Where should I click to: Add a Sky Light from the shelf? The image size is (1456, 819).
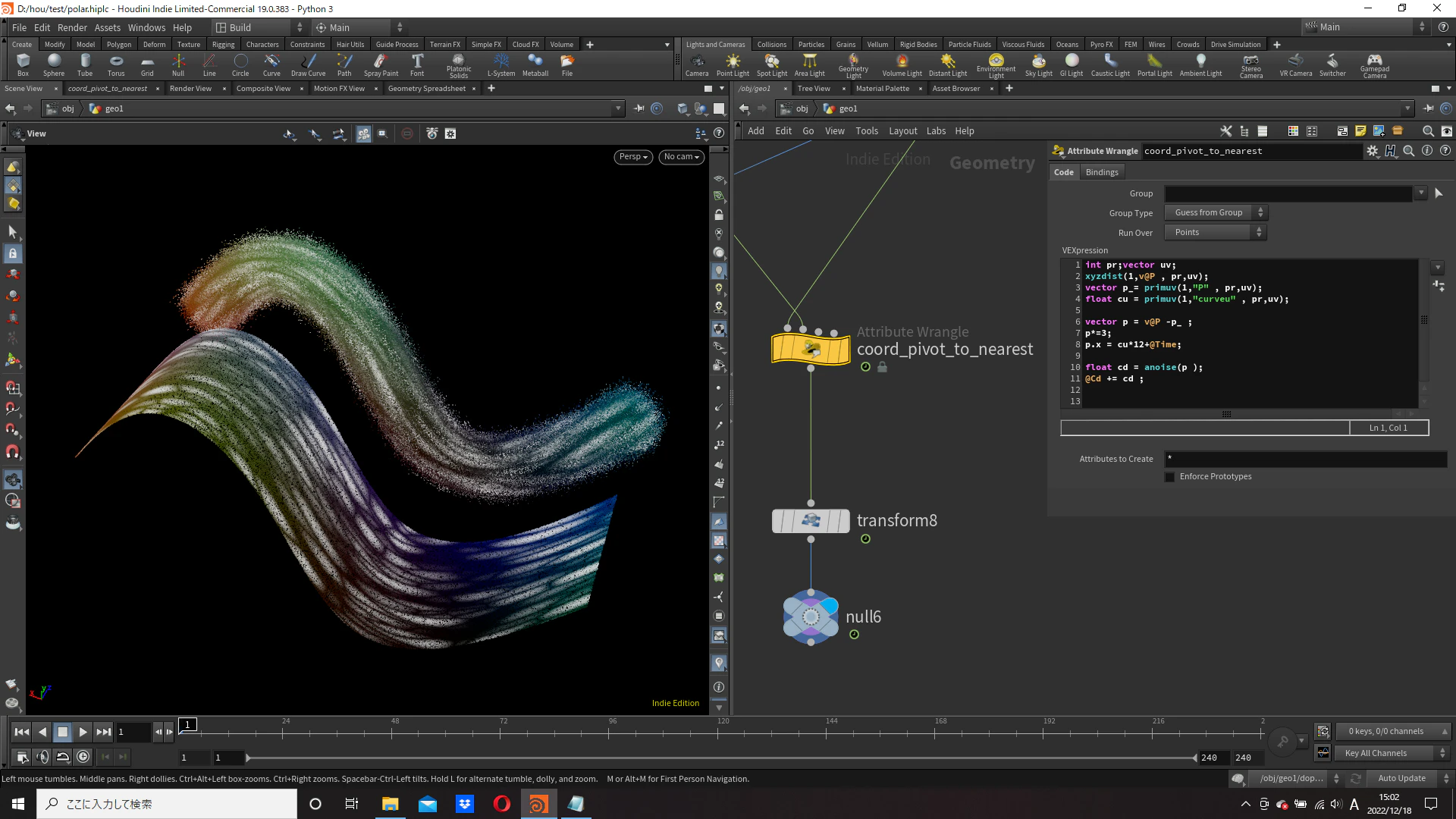[1038, 64]
